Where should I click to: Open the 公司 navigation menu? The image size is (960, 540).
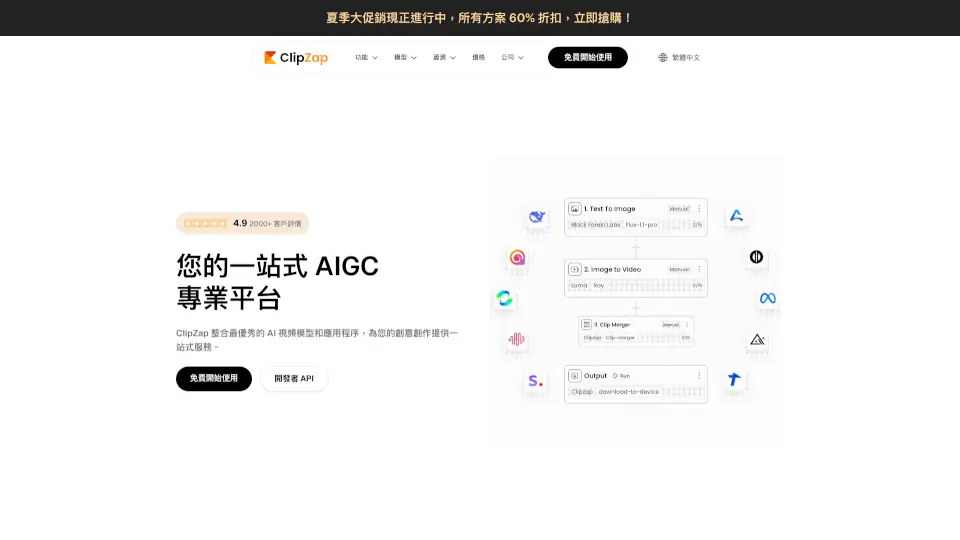tap(512, 58)
